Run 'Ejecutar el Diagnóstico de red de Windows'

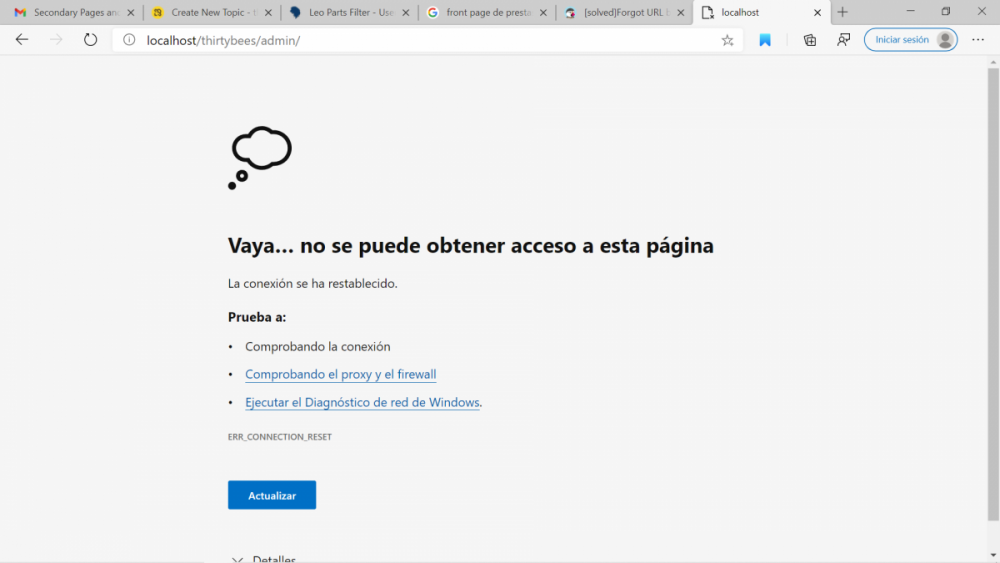362,403
